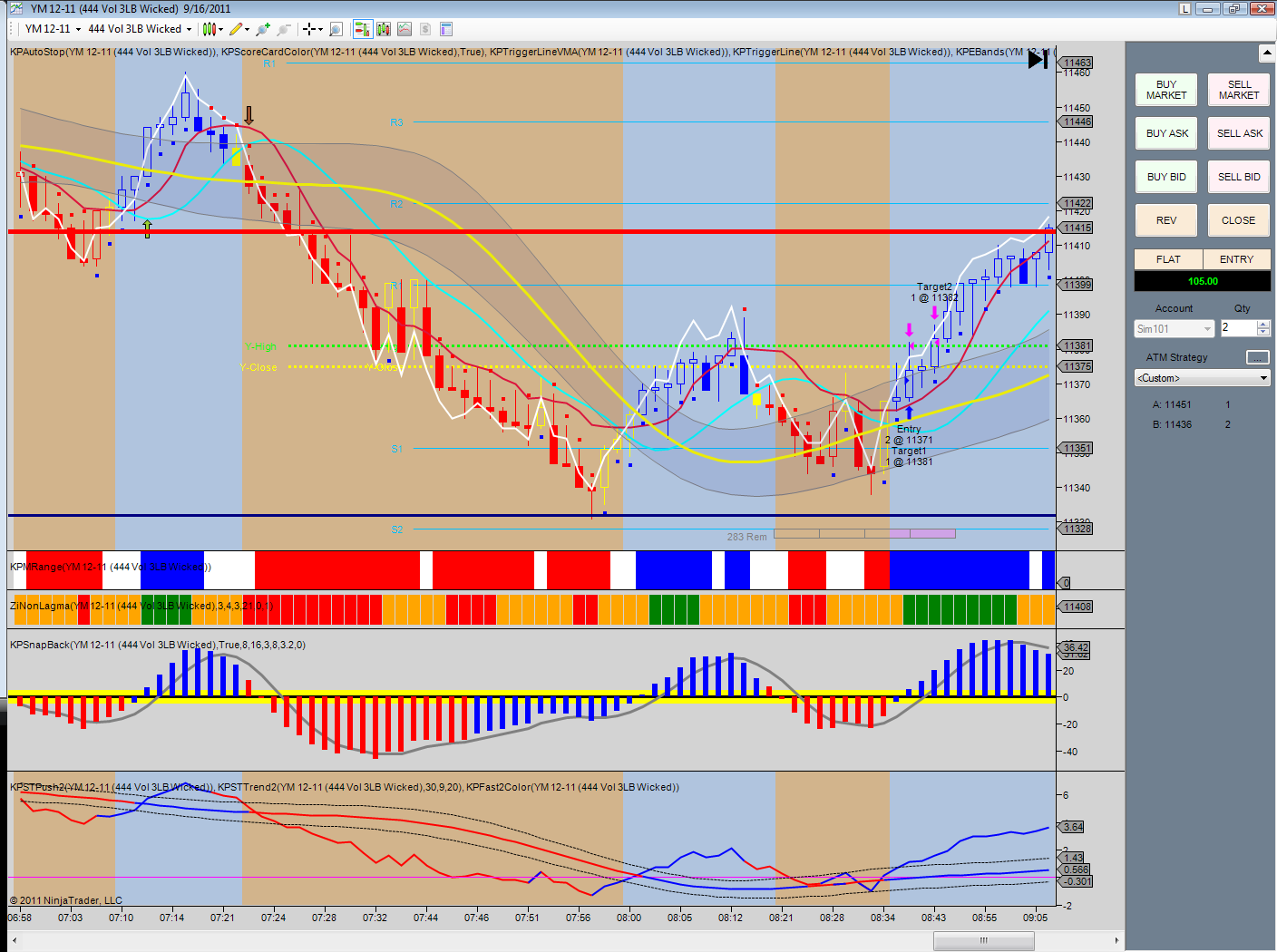Open the indicators line-chart icon
Screen dimensions: 1277x952
click(405, 29)
